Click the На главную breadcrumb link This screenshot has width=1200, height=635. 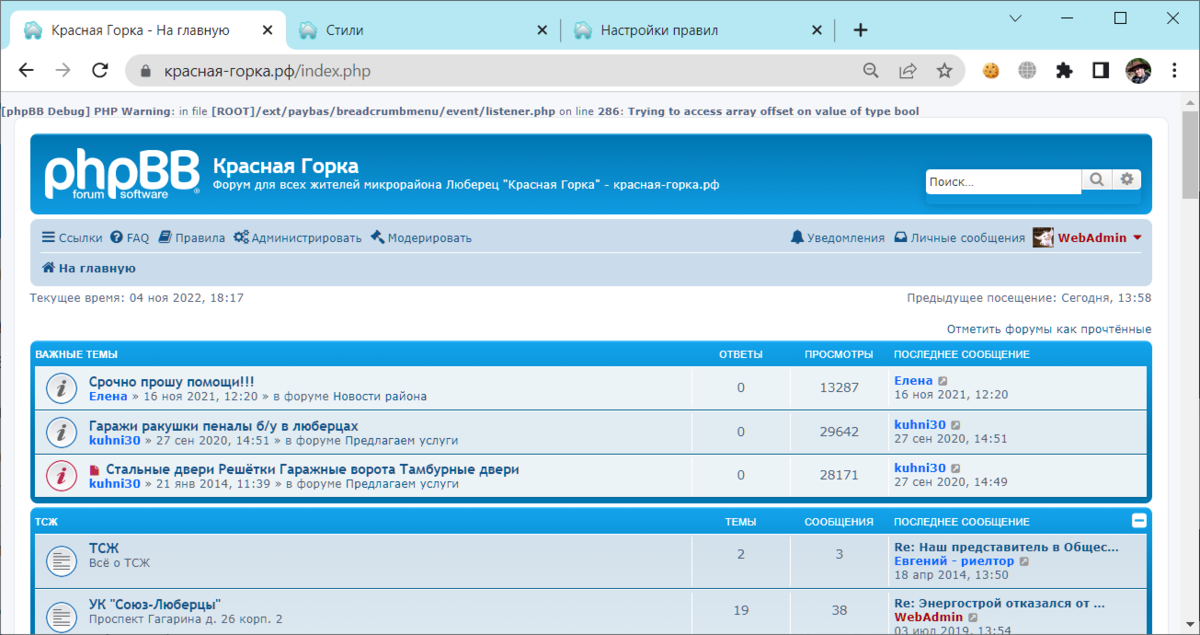tap(97, 268)
